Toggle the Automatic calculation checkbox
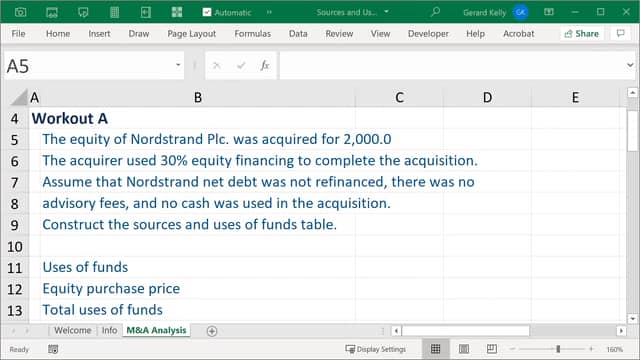Screen dimensions: 640x360 click(x=207, y=12)
